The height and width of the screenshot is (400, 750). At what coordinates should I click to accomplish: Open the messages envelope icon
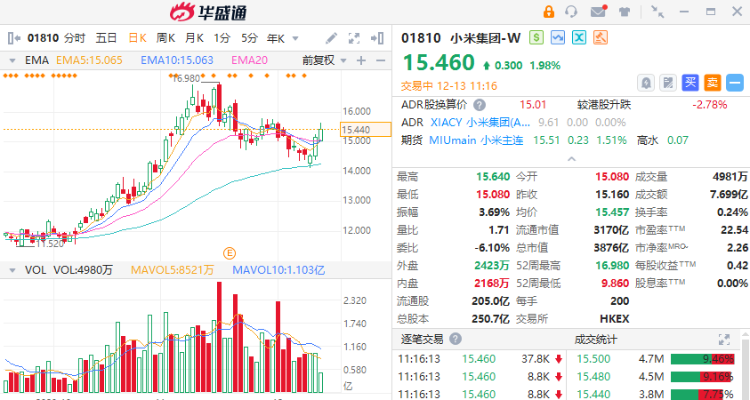598,11
